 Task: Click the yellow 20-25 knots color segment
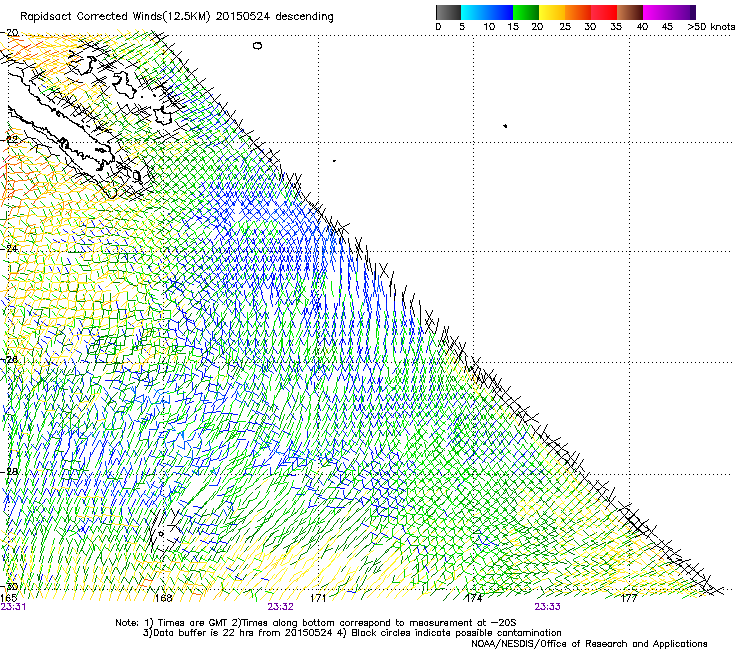click(x=552, y=12)
